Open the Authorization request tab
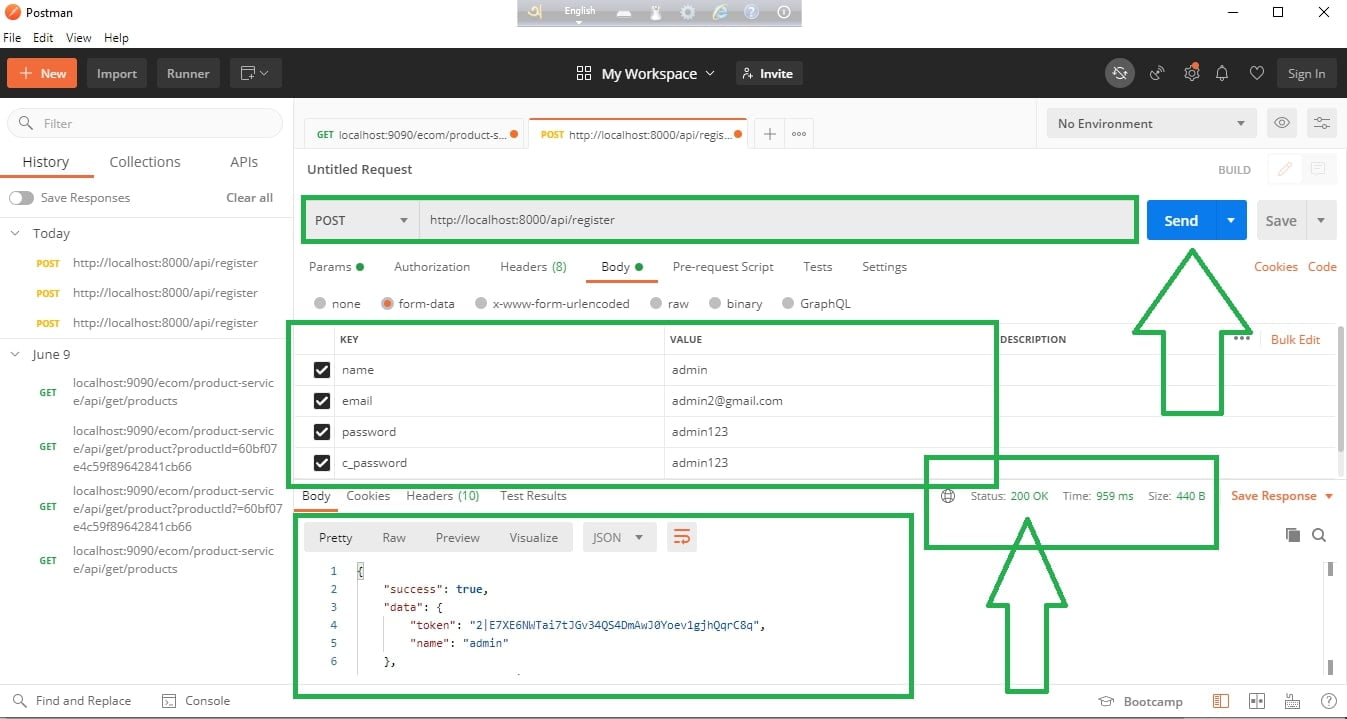Viewport: 1347px width, 719px height. [432, 267]
